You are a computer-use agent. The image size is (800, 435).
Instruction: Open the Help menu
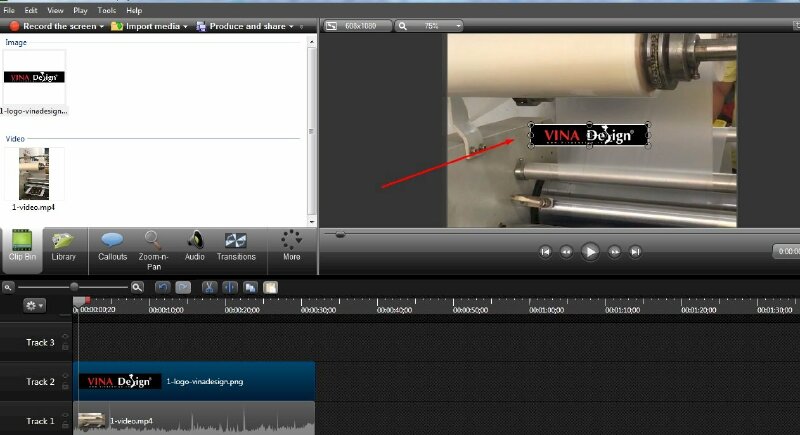(134, 10)
